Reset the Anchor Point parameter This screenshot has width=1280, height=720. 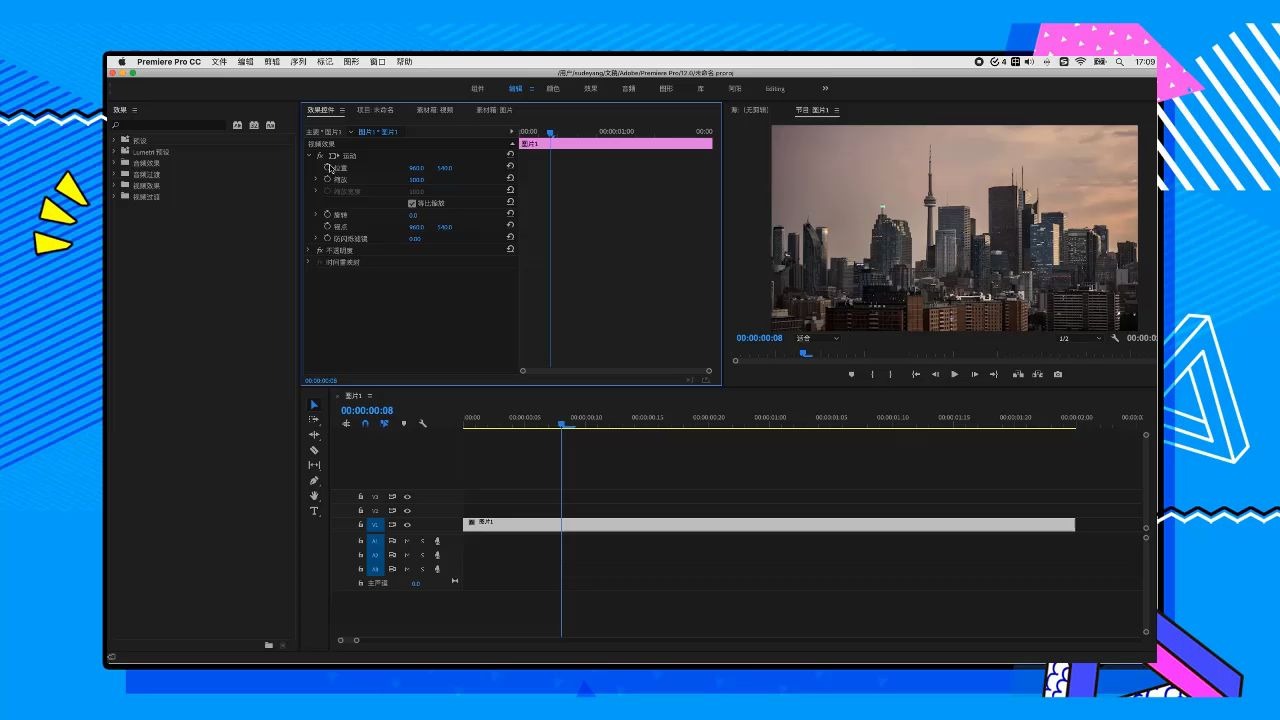coord(511,226)
